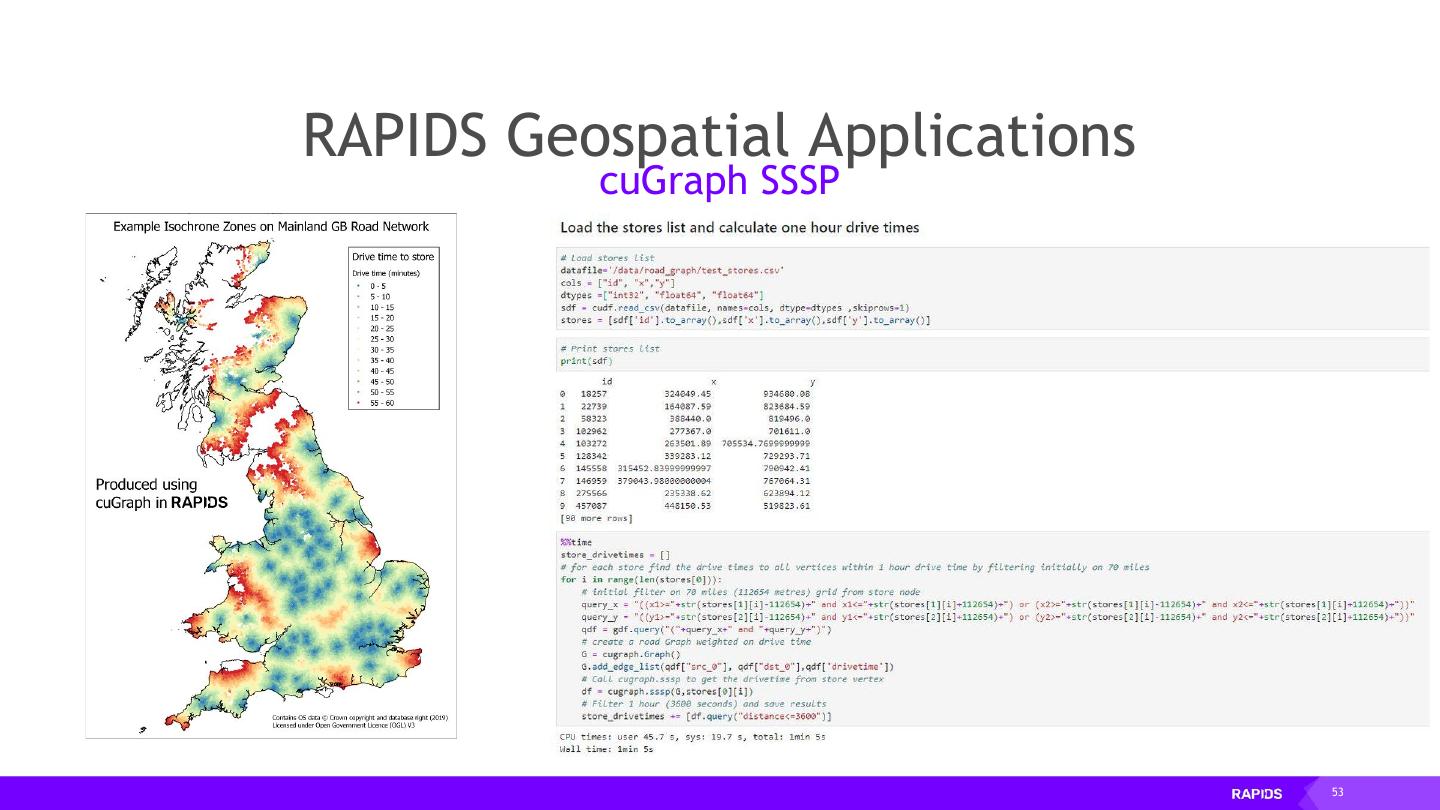The image size is (1440, 810).
Task: Click the "Wall time: 1min 5s" output
Action: (606, 749)
